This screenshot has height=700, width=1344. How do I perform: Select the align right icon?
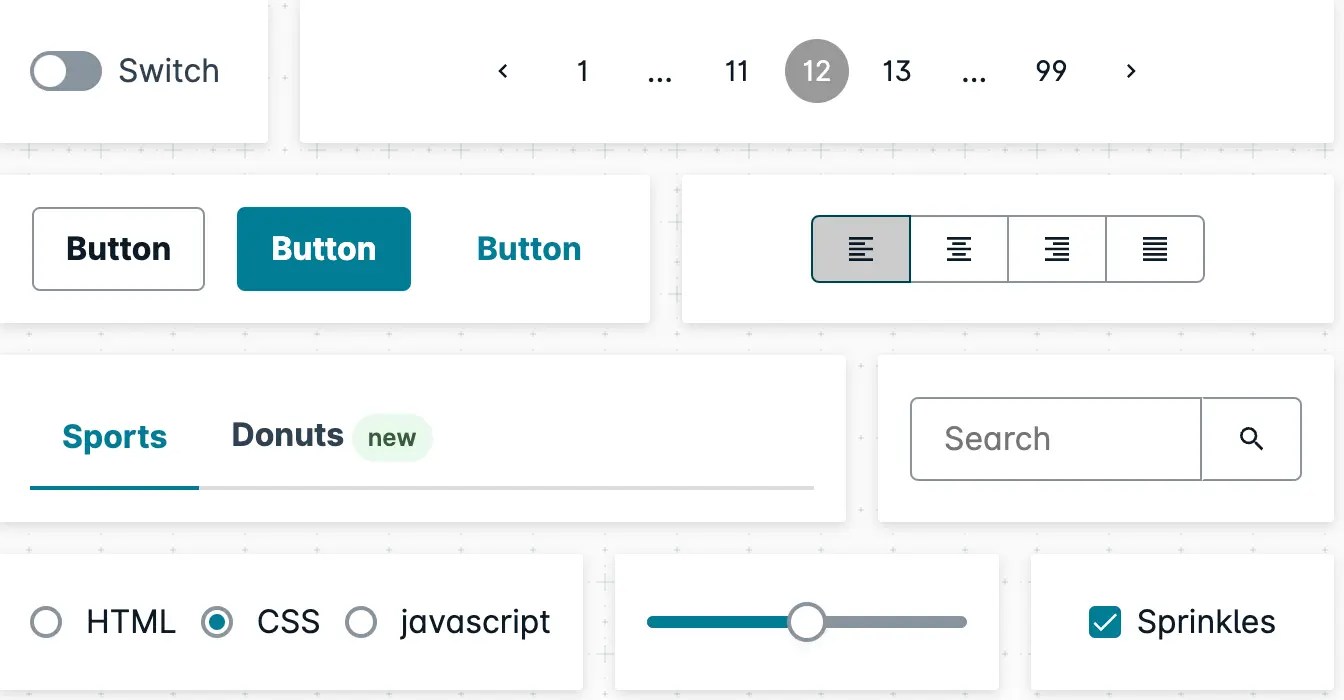1056,249
